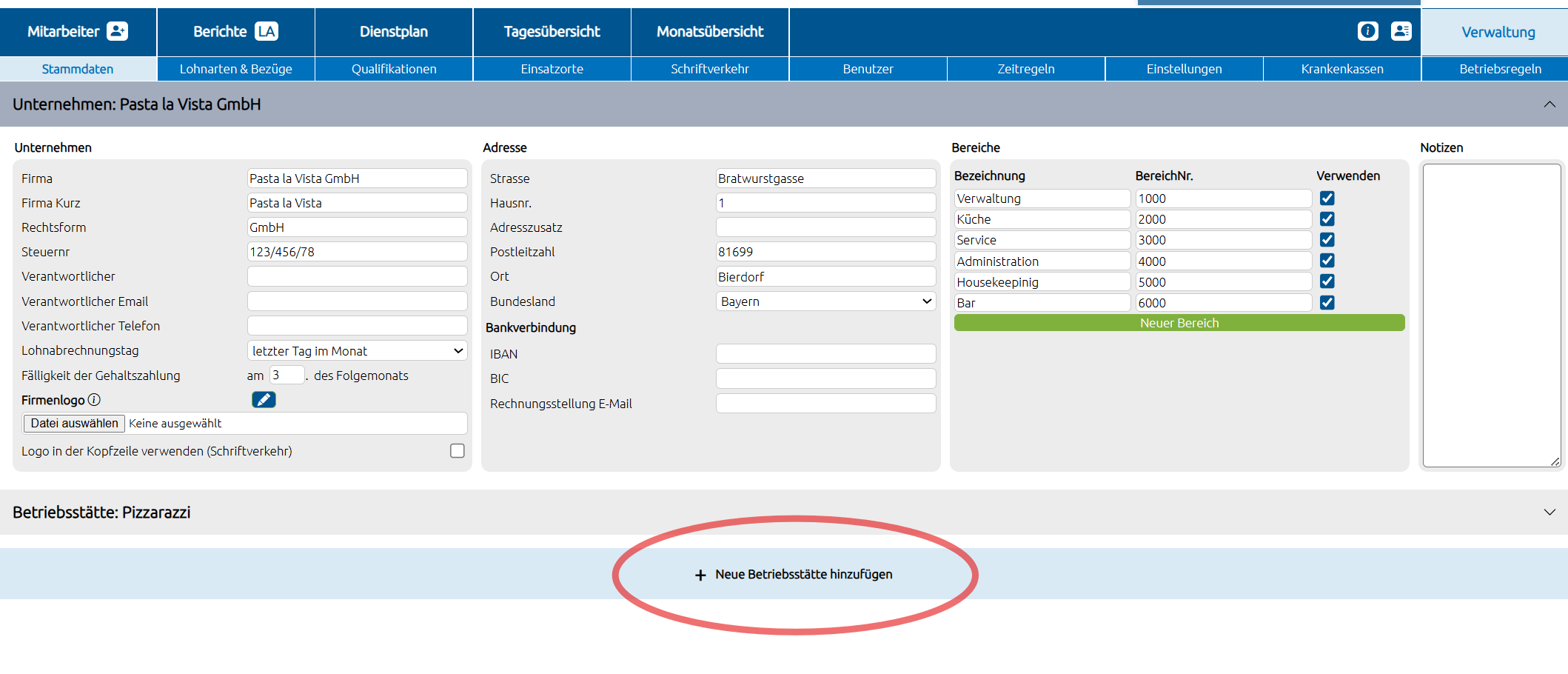Click the green Neuer Bereich button
This screenshot has height=674, width=1568.
(1179, 323)
